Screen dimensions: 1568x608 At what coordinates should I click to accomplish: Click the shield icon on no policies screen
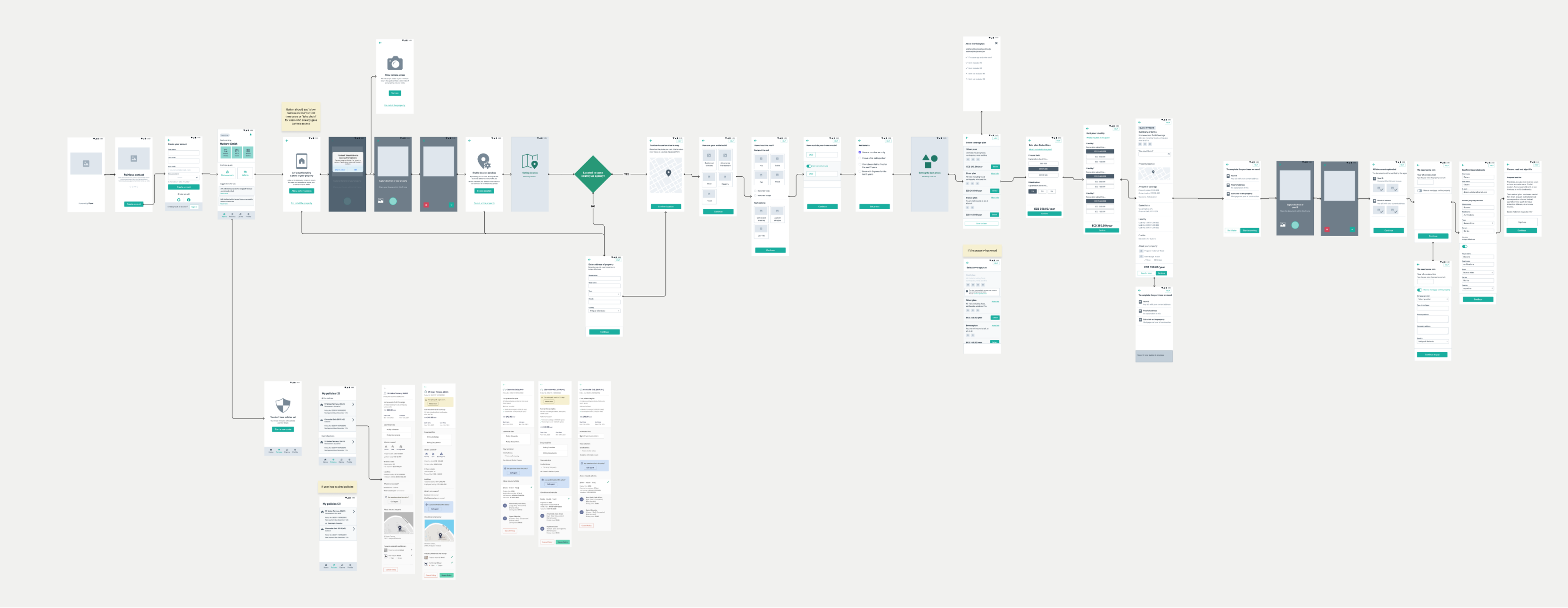pyautogui.click(x=283, y=405)
